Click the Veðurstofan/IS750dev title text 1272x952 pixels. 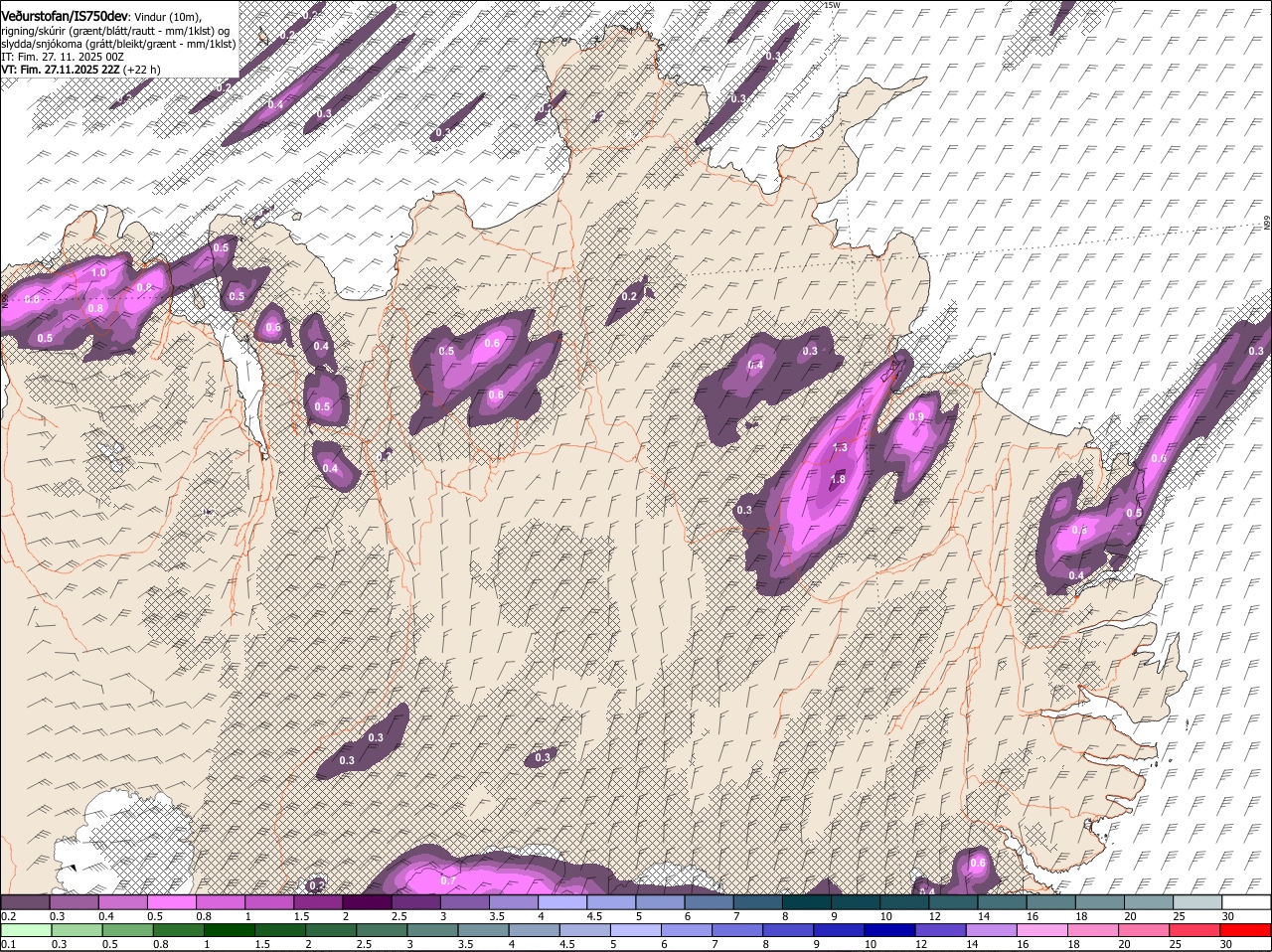click(65, 16)
